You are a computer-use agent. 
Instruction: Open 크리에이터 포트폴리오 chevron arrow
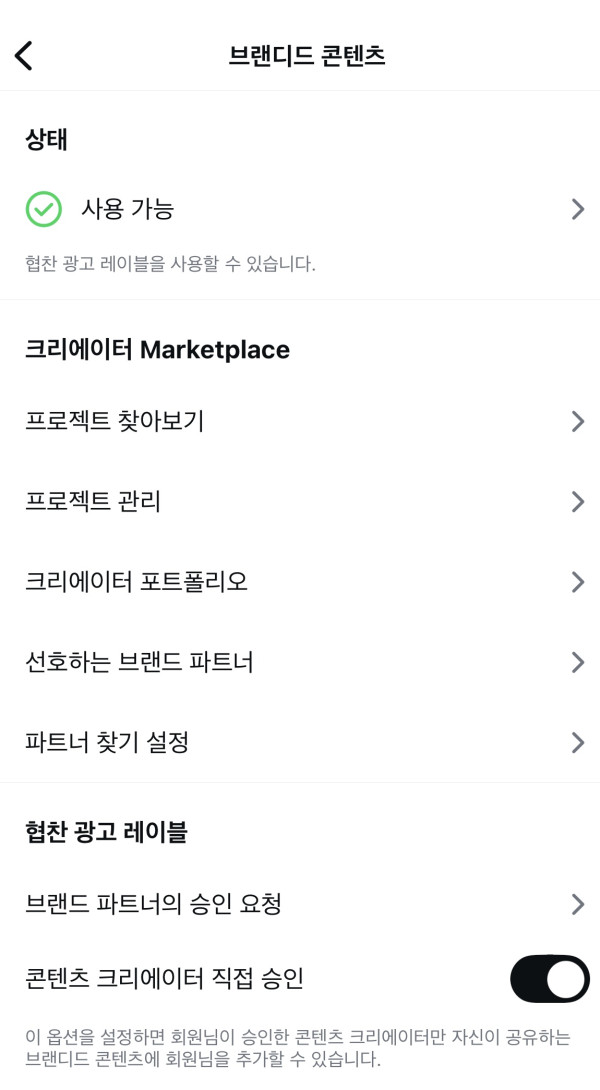tap(577, 582)
